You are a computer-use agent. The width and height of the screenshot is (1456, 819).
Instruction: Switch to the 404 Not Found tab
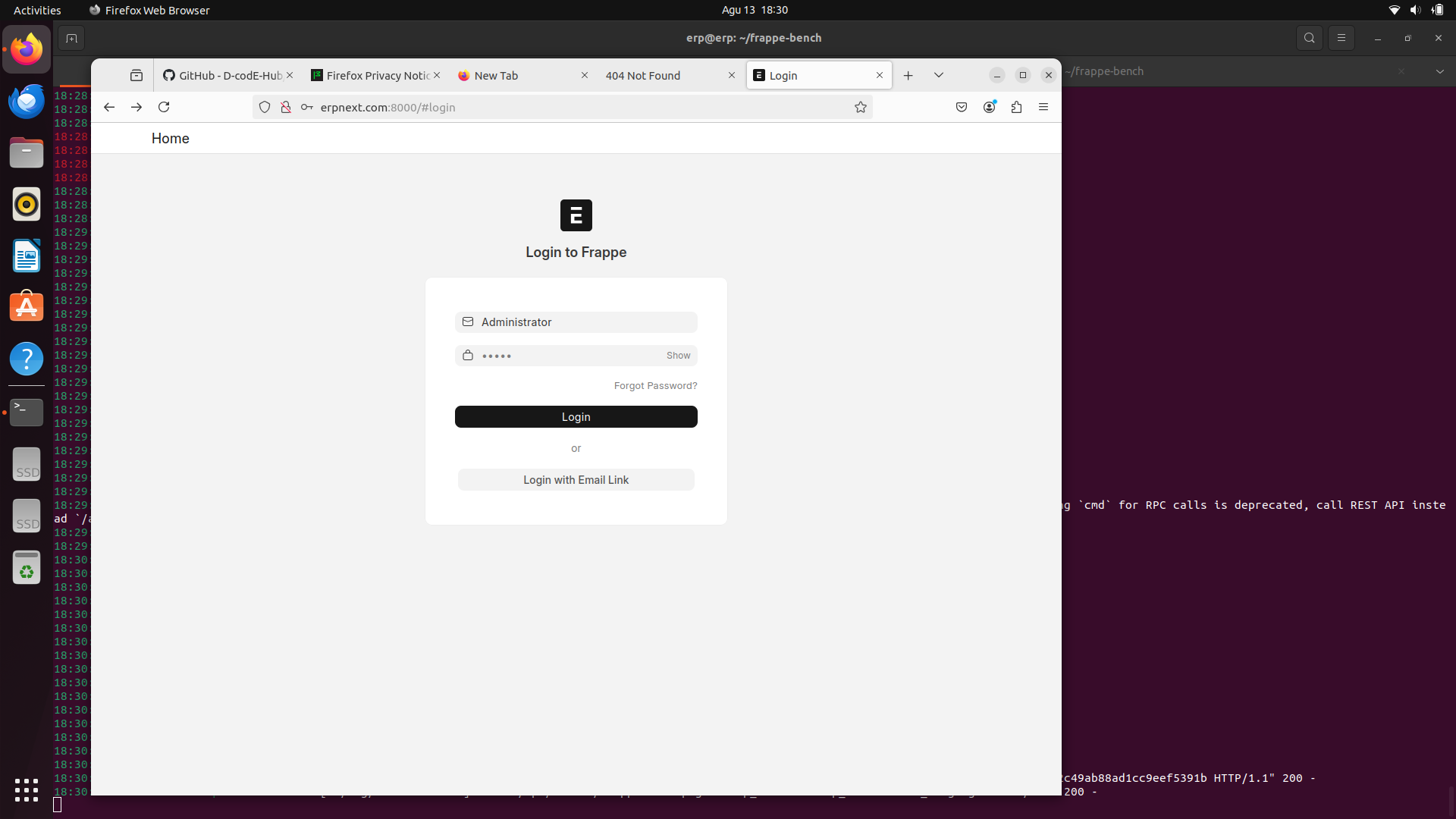coord(667,75)
